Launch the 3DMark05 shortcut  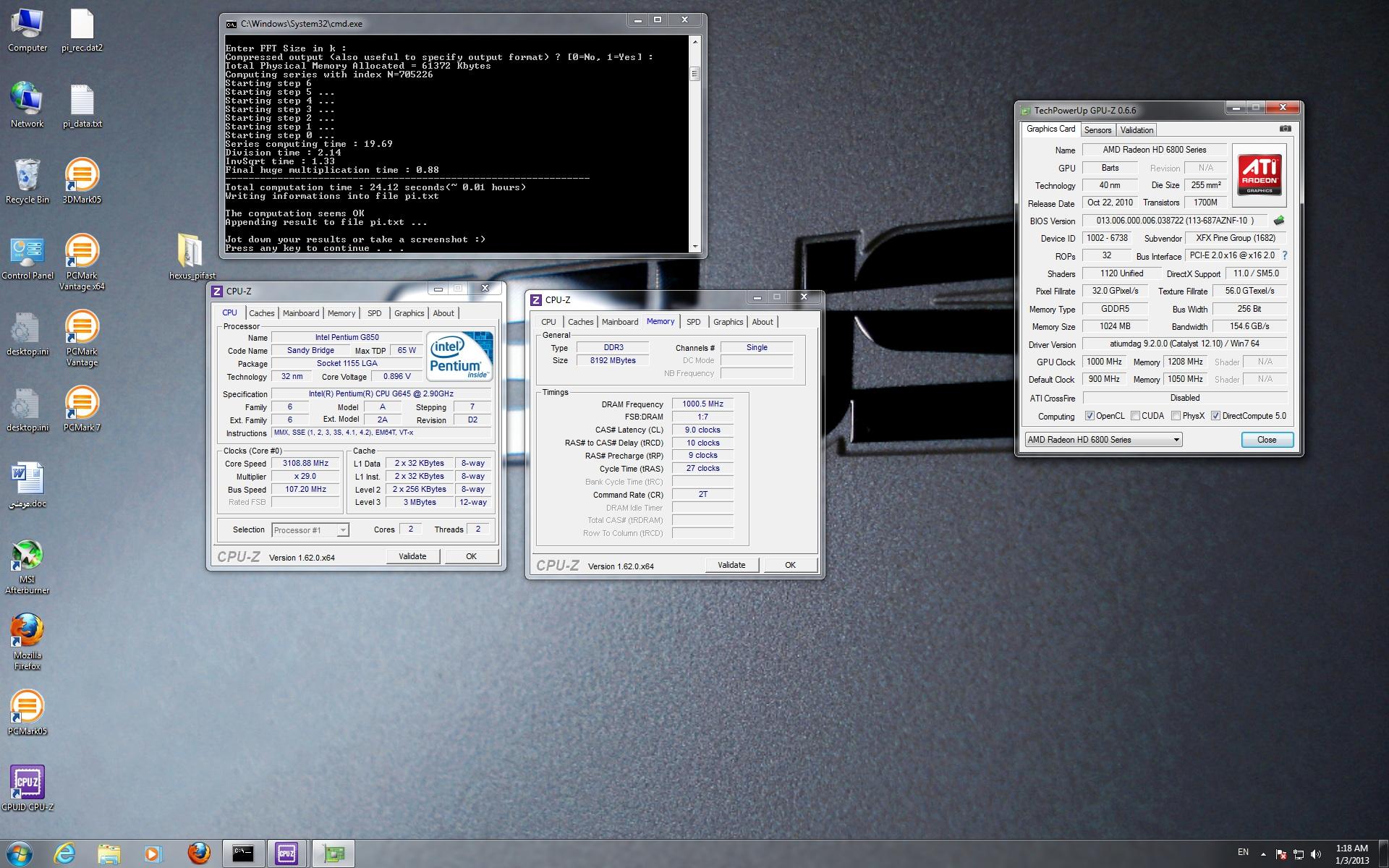pos(82,182)
